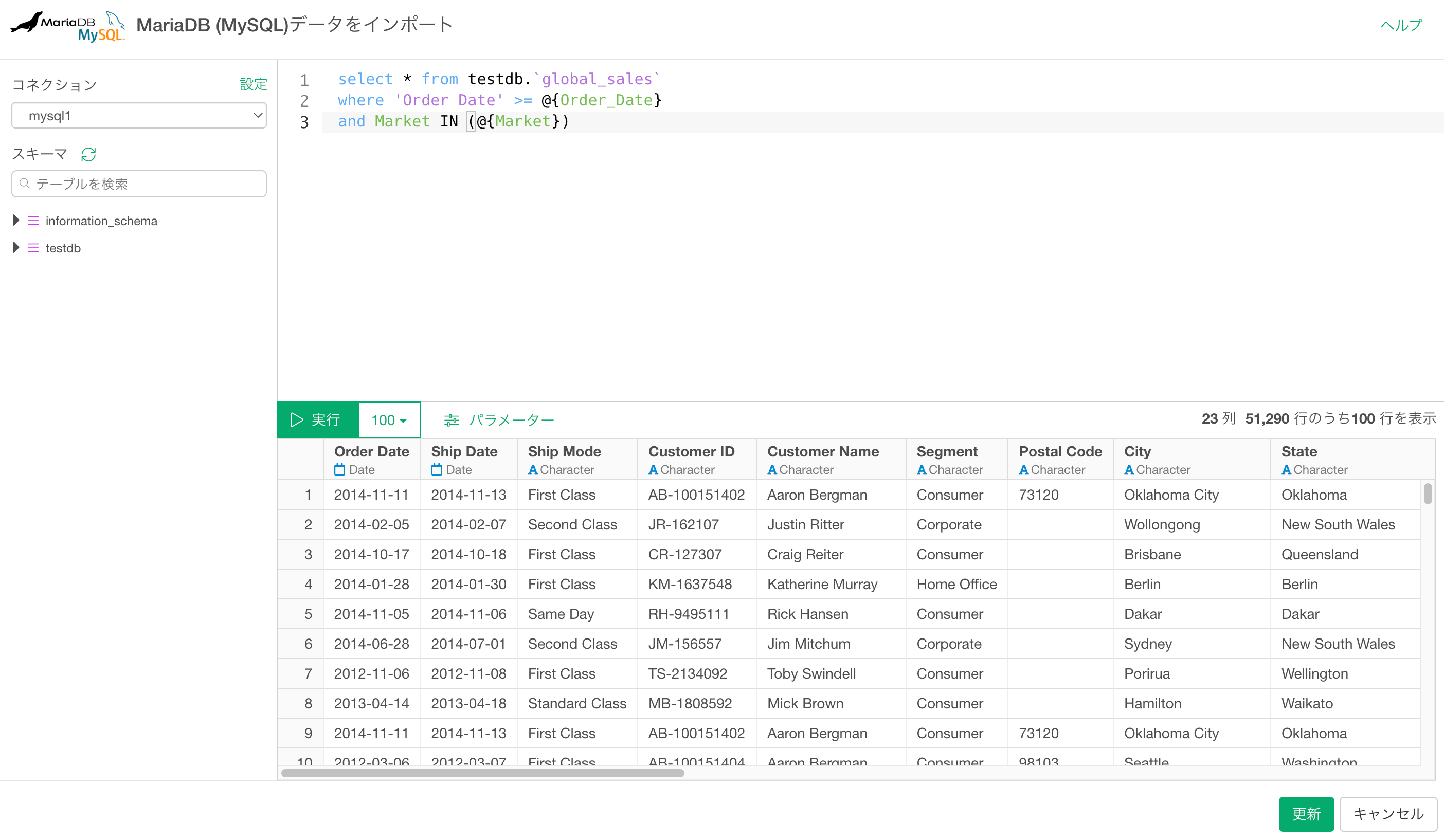This screenshot has height=840, width=1444.
Task: Click the Ship Mode column header
Action: [x=577, y=459]
